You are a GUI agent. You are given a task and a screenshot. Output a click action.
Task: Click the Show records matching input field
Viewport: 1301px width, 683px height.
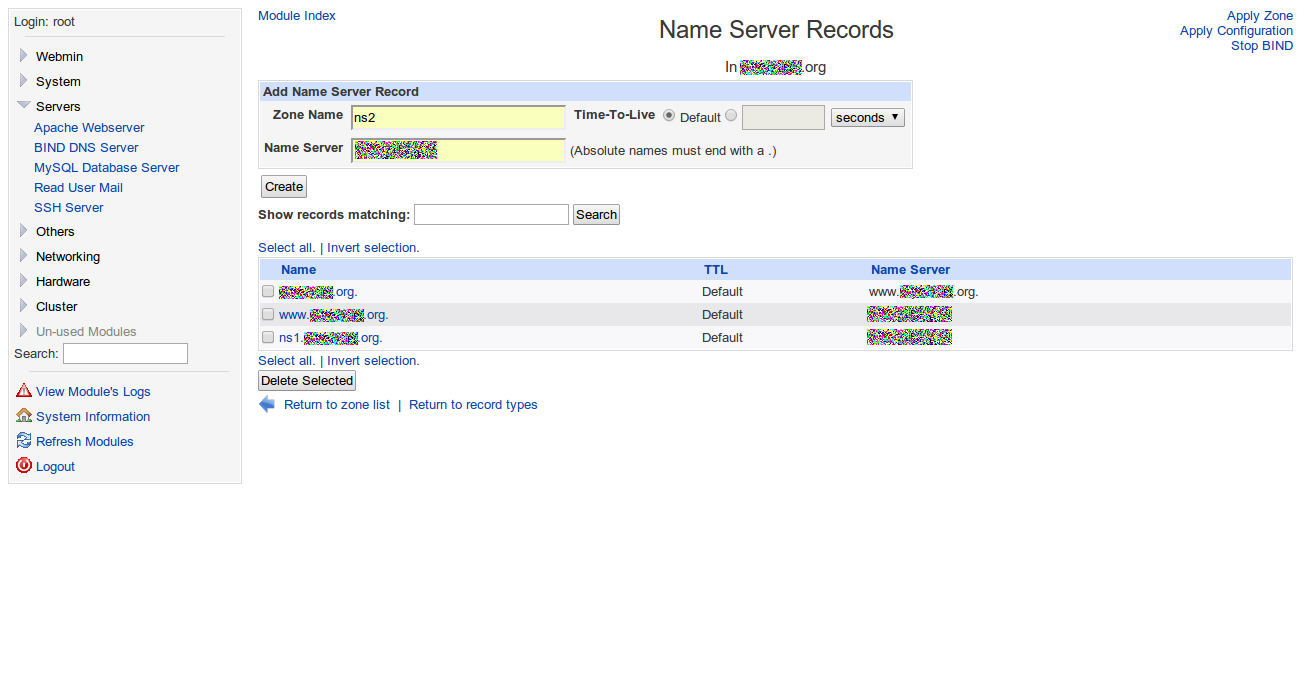pyautogui.click(x=491, y=215)
